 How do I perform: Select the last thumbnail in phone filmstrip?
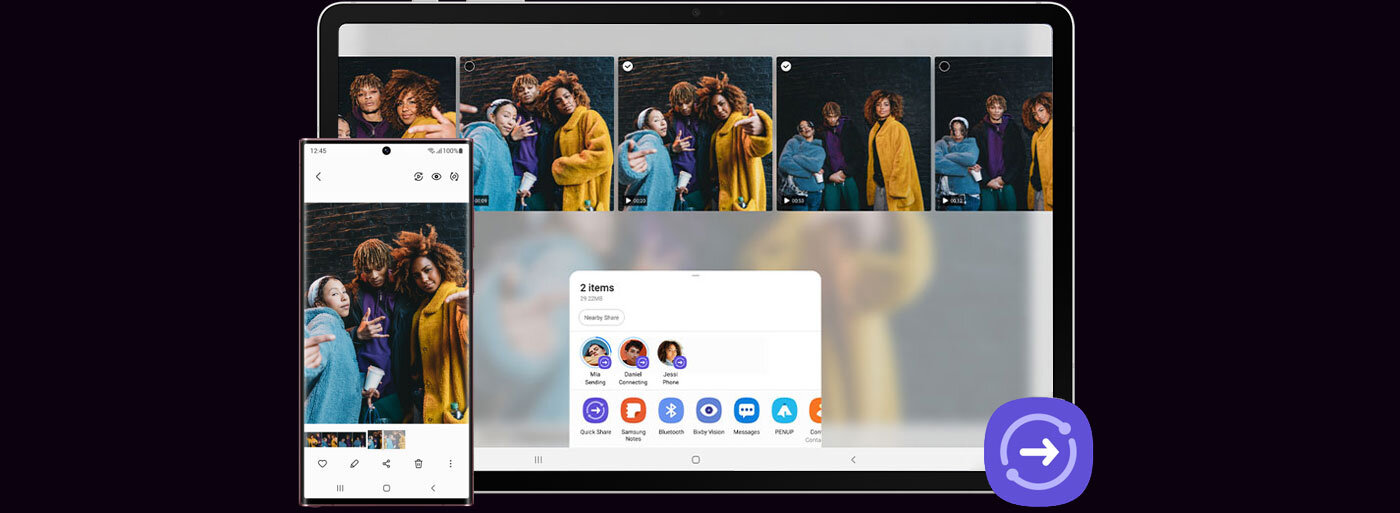coord(394,439)
